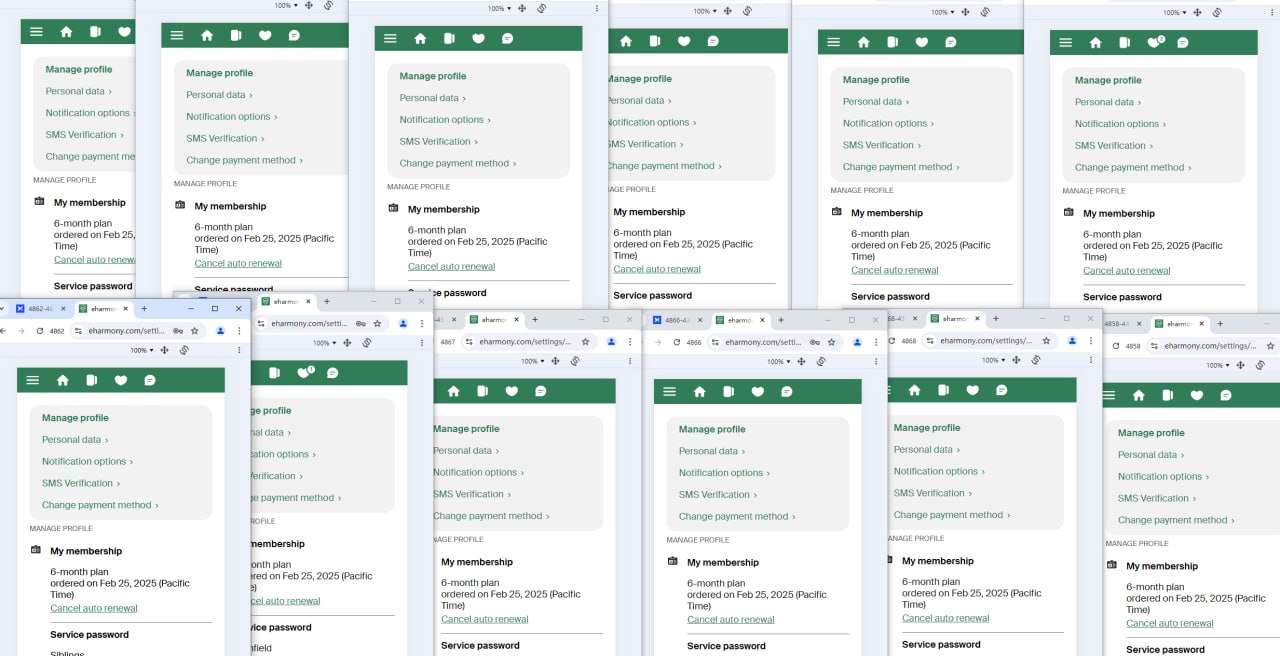Expand Notification options in the 4858 window

pos(1163,477)
